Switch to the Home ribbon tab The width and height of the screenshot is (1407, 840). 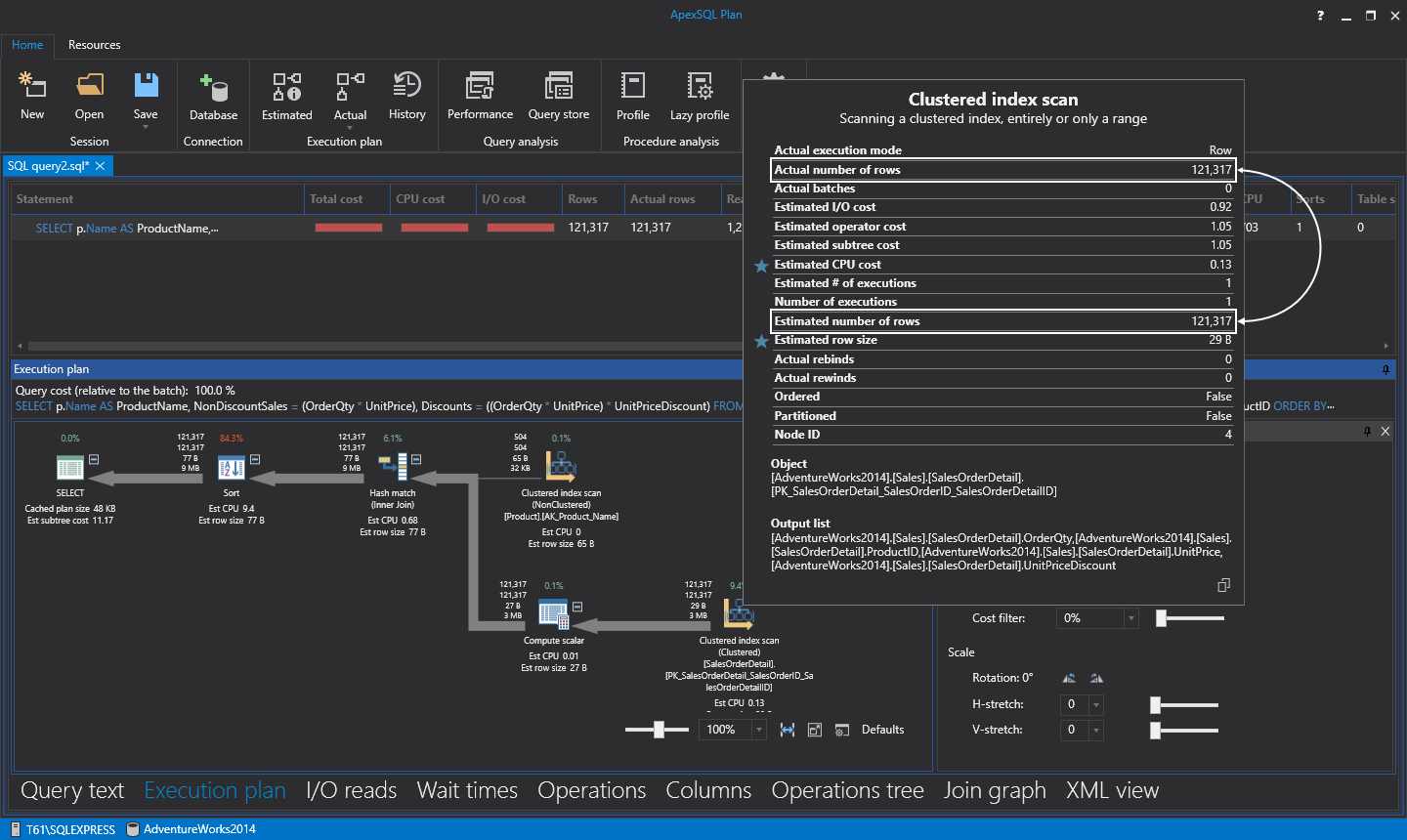click(27, 45)
